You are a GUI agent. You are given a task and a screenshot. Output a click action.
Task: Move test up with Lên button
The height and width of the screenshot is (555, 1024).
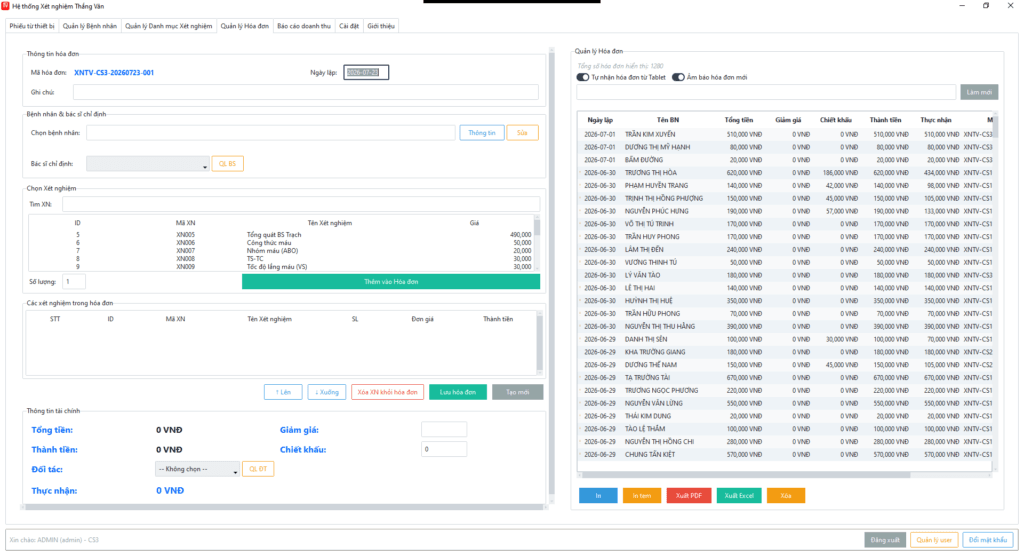(283, 392)
